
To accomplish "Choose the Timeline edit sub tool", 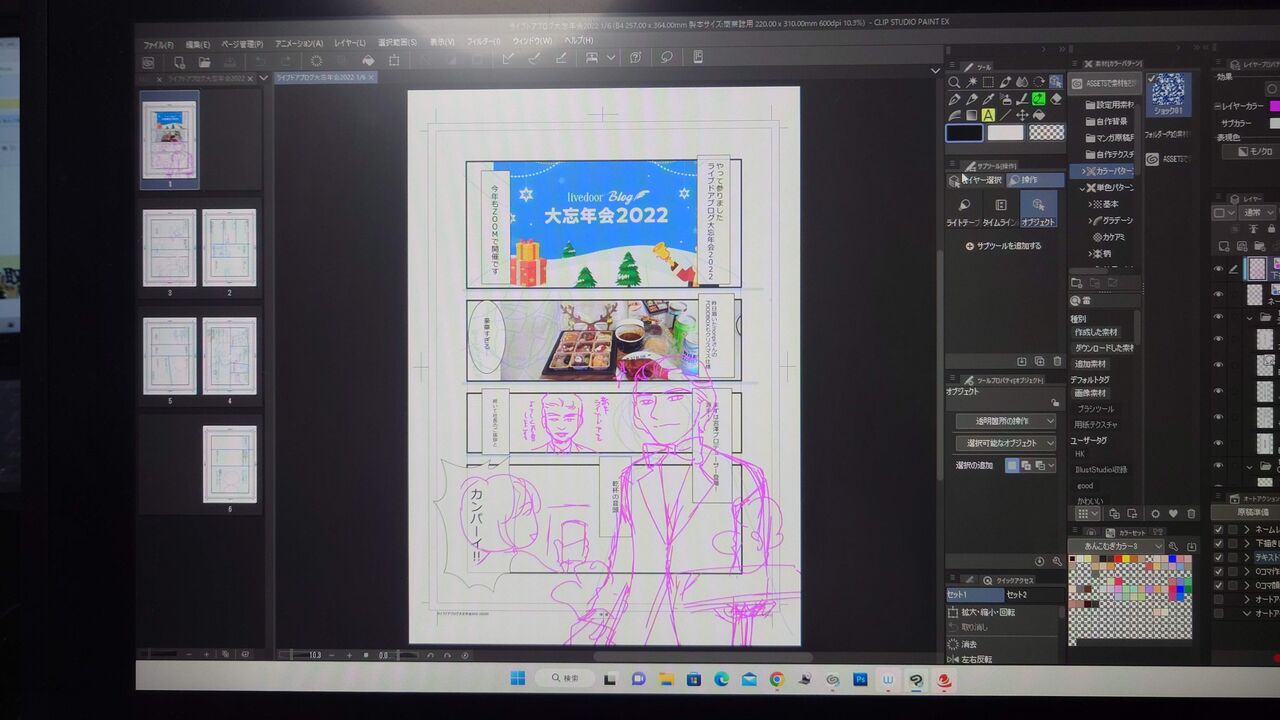I will [x=1001, y=210].
